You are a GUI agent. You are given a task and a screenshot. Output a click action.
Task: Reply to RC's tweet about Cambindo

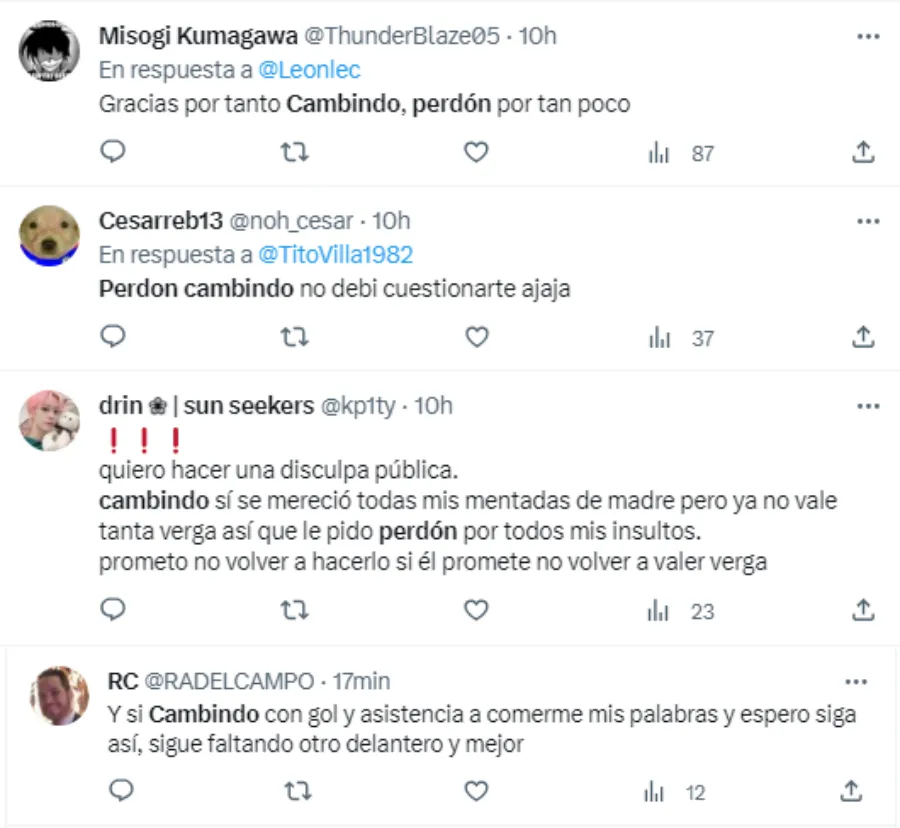[121, 792]
